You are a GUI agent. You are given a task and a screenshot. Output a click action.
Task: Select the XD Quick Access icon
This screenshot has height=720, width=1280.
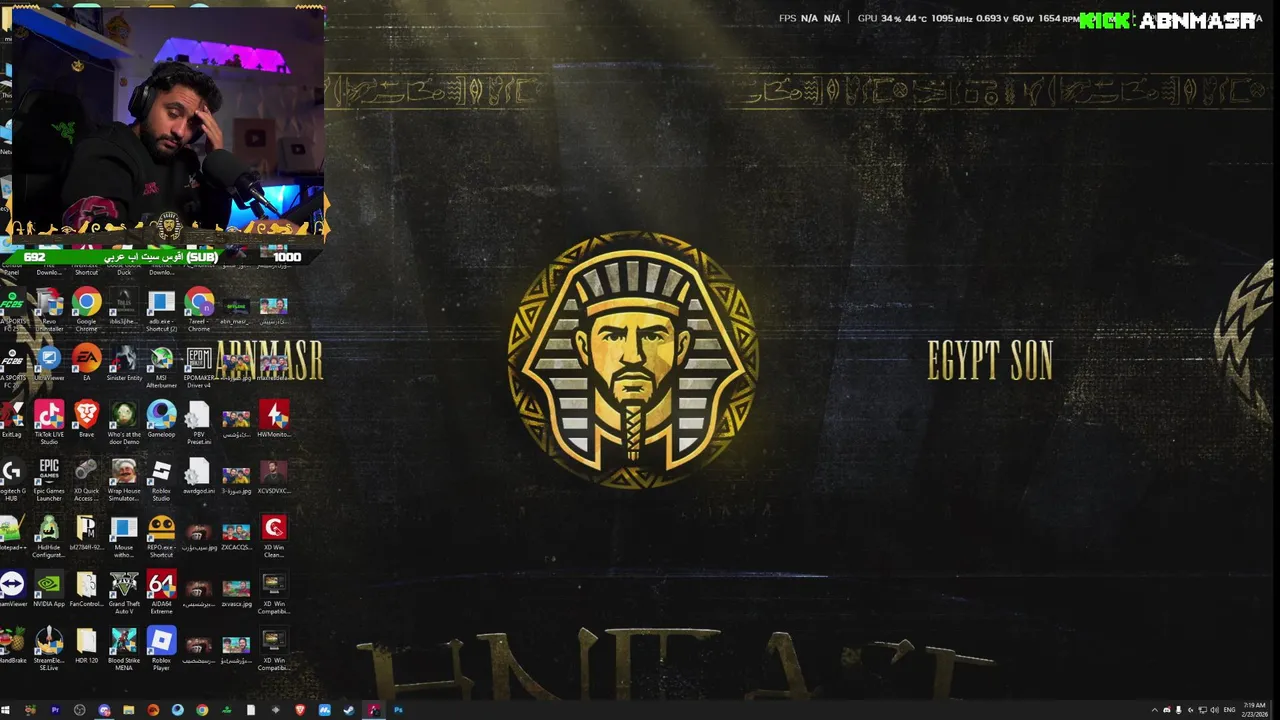tap(86, 479)
